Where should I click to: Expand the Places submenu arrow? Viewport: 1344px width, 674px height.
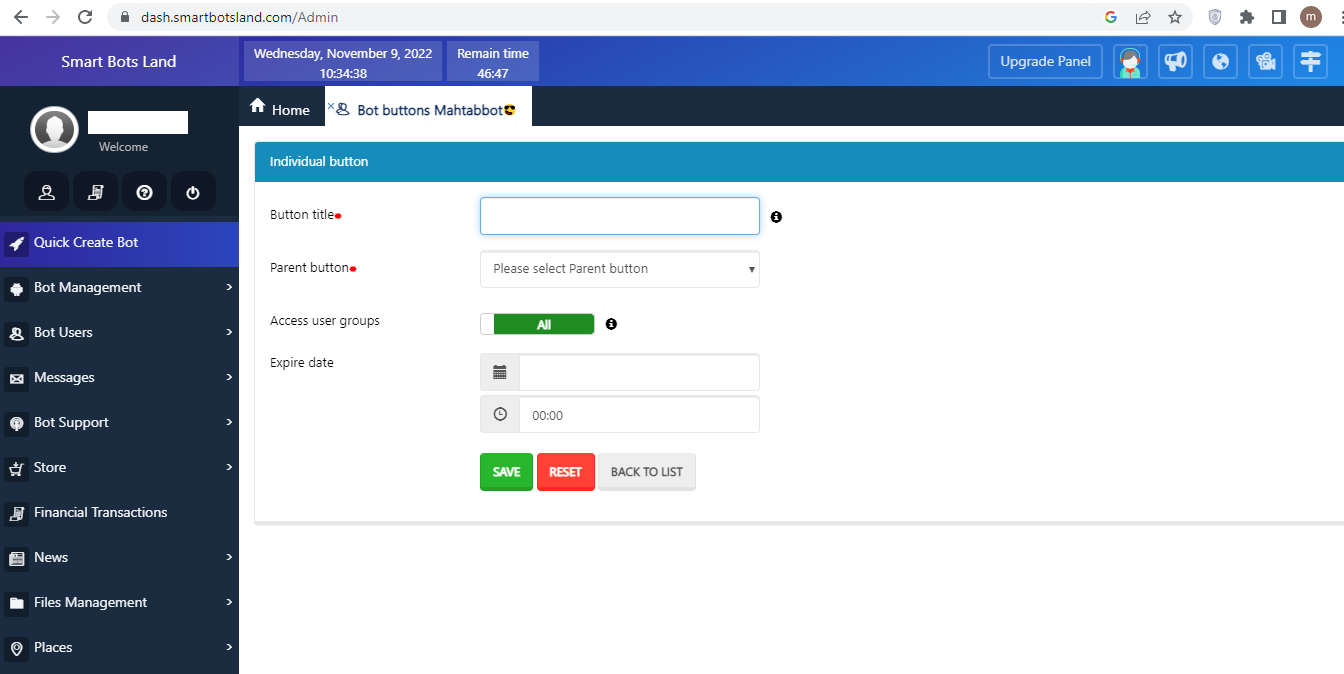[x=229, y=647]
